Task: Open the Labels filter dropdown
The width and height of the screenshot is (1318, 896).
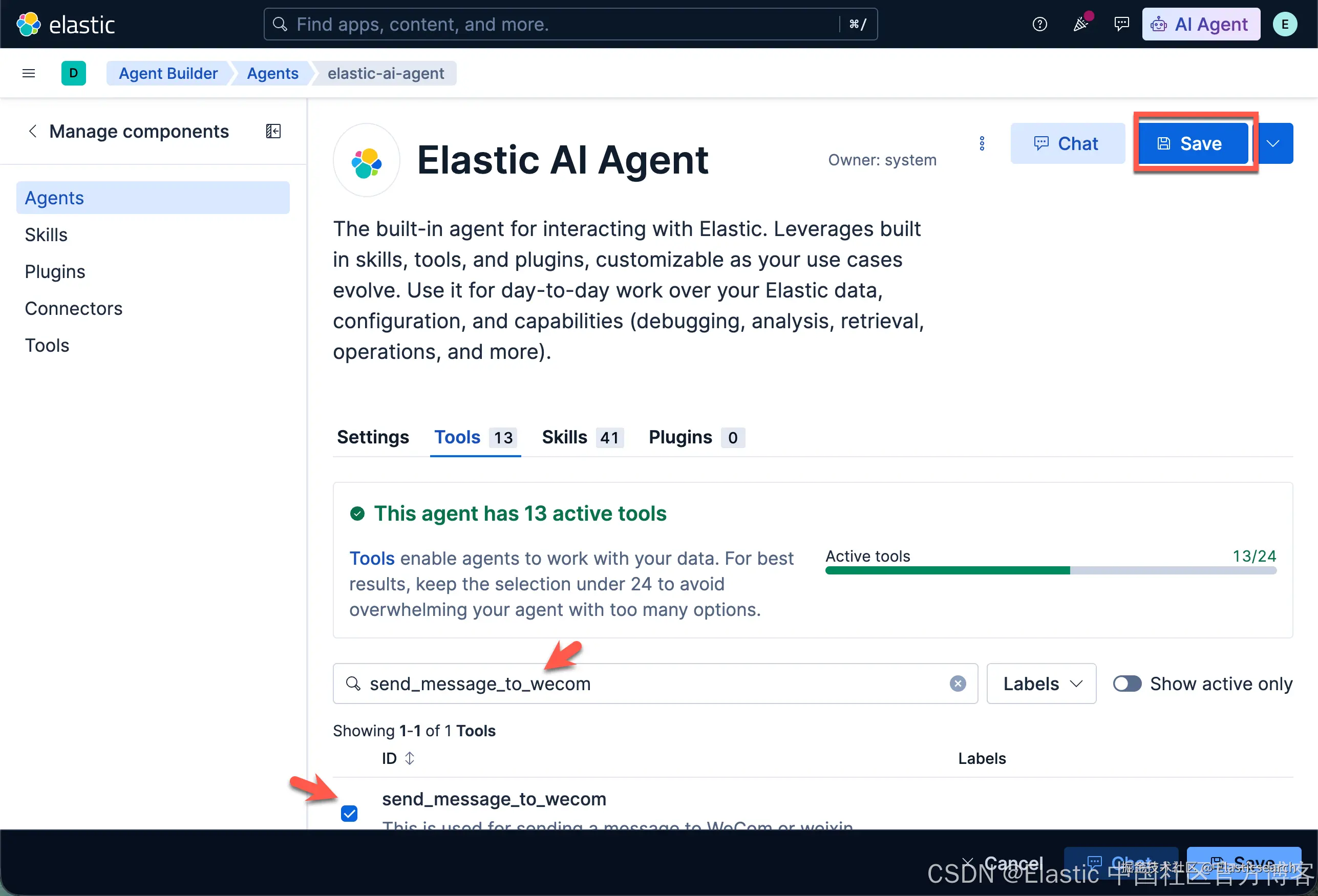Action: 1041,684
